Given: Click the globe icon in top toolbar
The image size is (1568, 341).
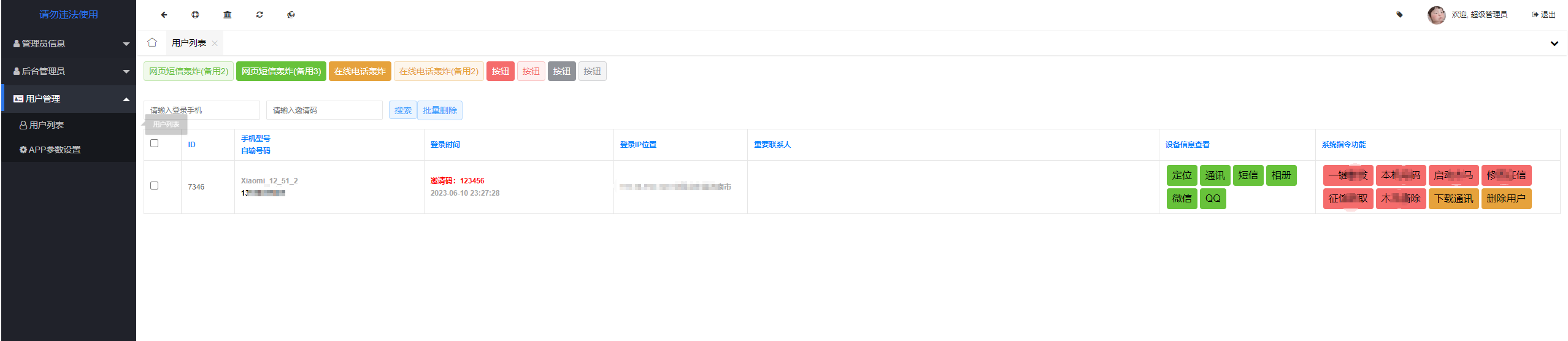Looking at the screenshot, I should point(291,15).
